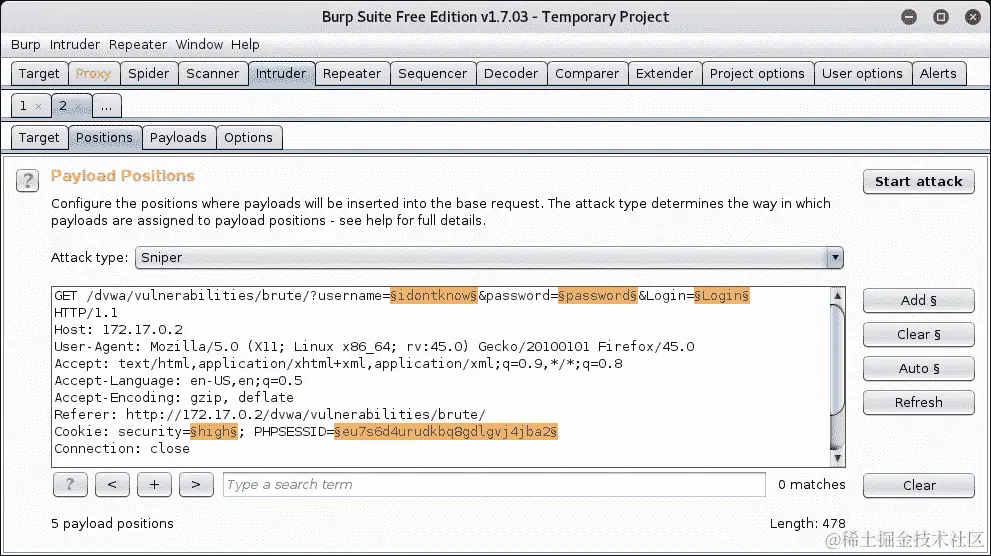Switch to the Decoder tab
Screen dimensions: 991x556
coord(511,73)
